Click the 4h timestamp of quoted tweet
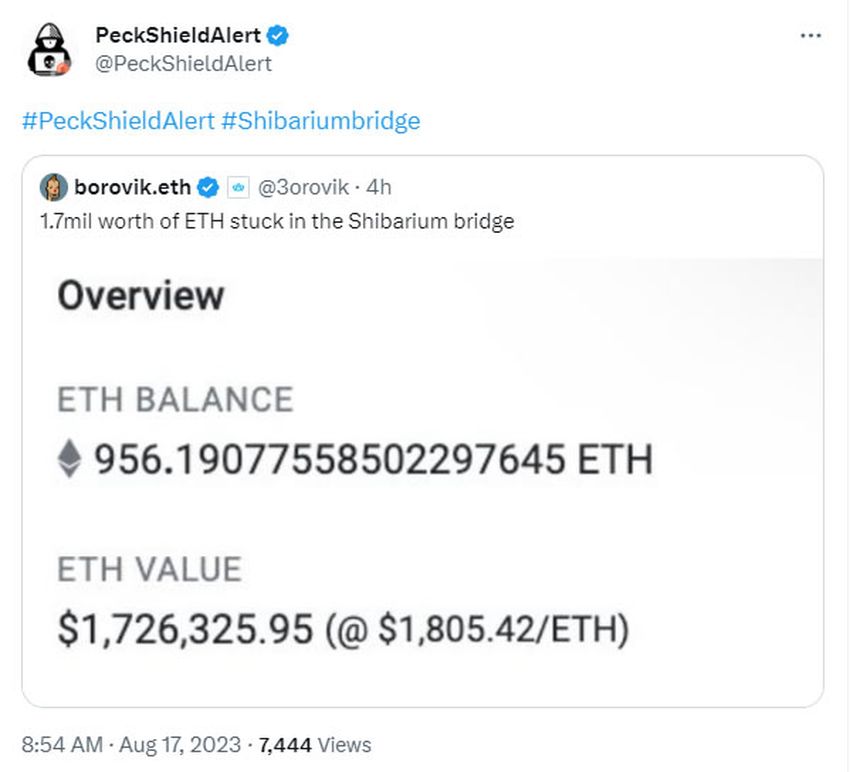This screenshot has height=772, width=850. click(378, 187)
